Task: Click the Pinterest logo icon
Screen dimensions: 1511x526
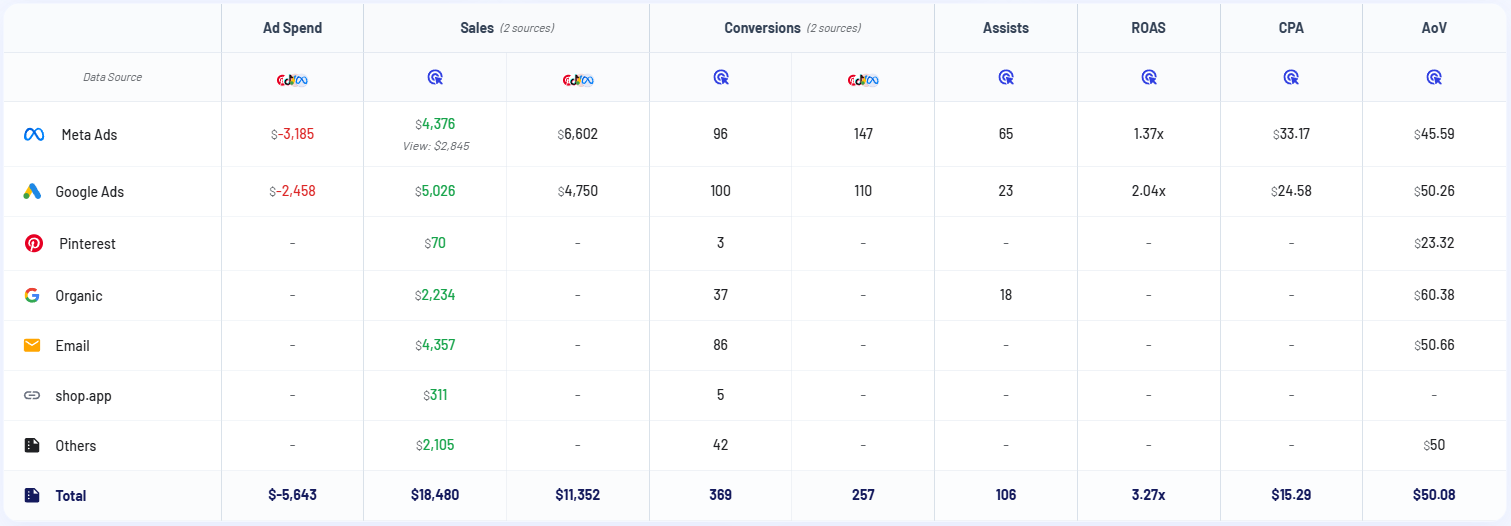Action: click(x=34, y=244)
